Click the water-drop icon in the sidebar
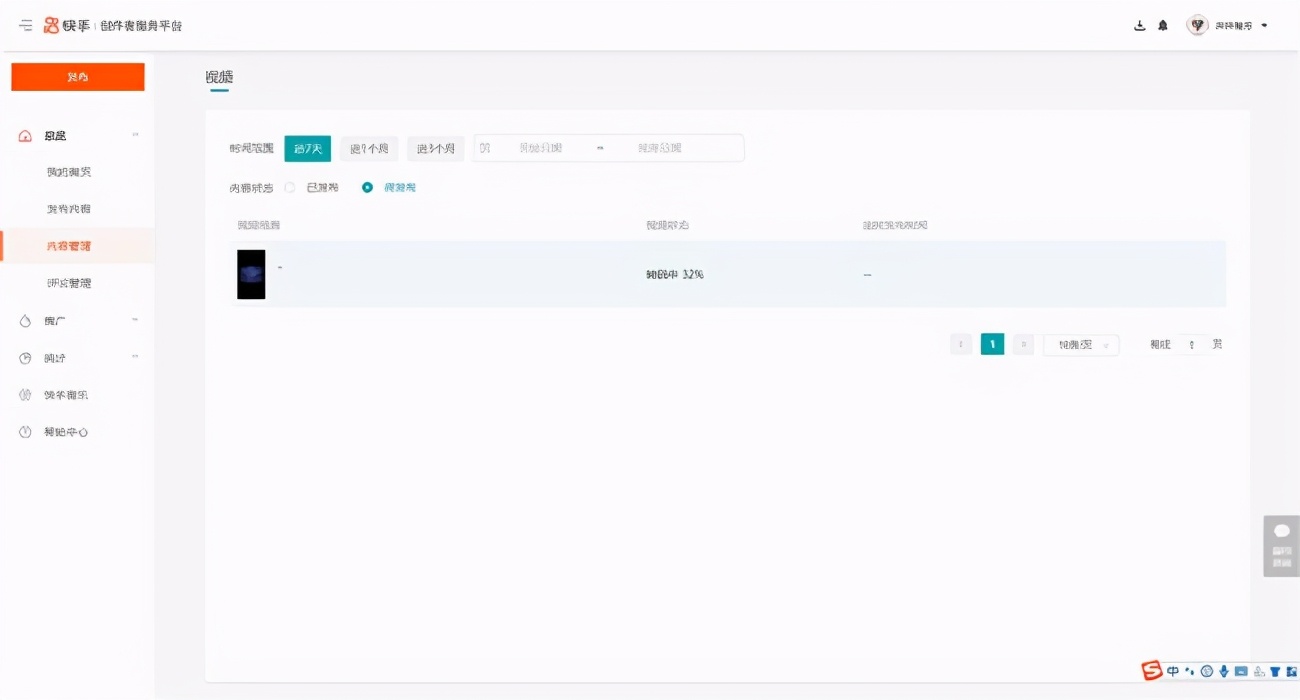Screen dimensions: 1300x700 coord(25,321)
